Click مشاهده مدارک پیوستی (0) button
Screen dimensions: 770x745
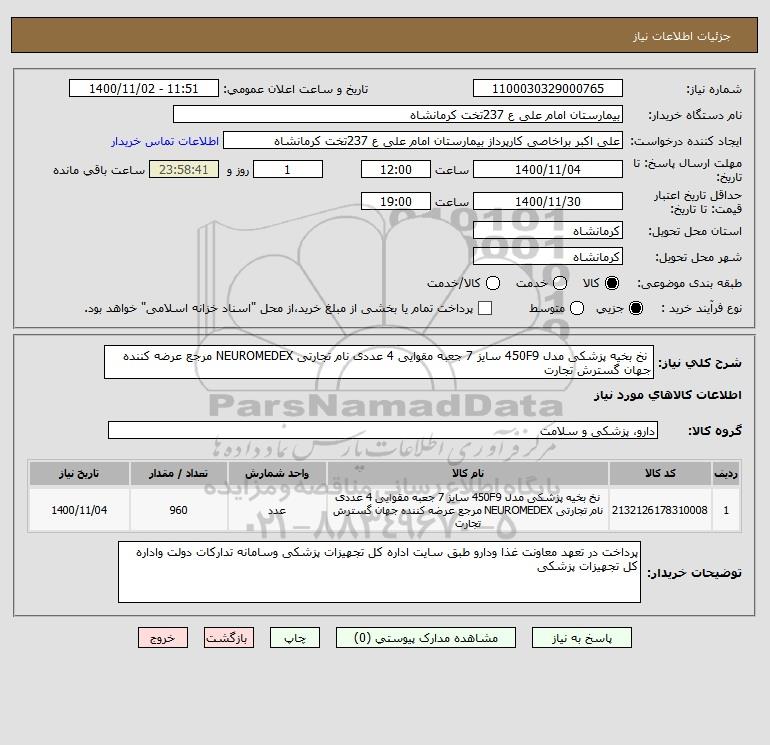point(426,637)
